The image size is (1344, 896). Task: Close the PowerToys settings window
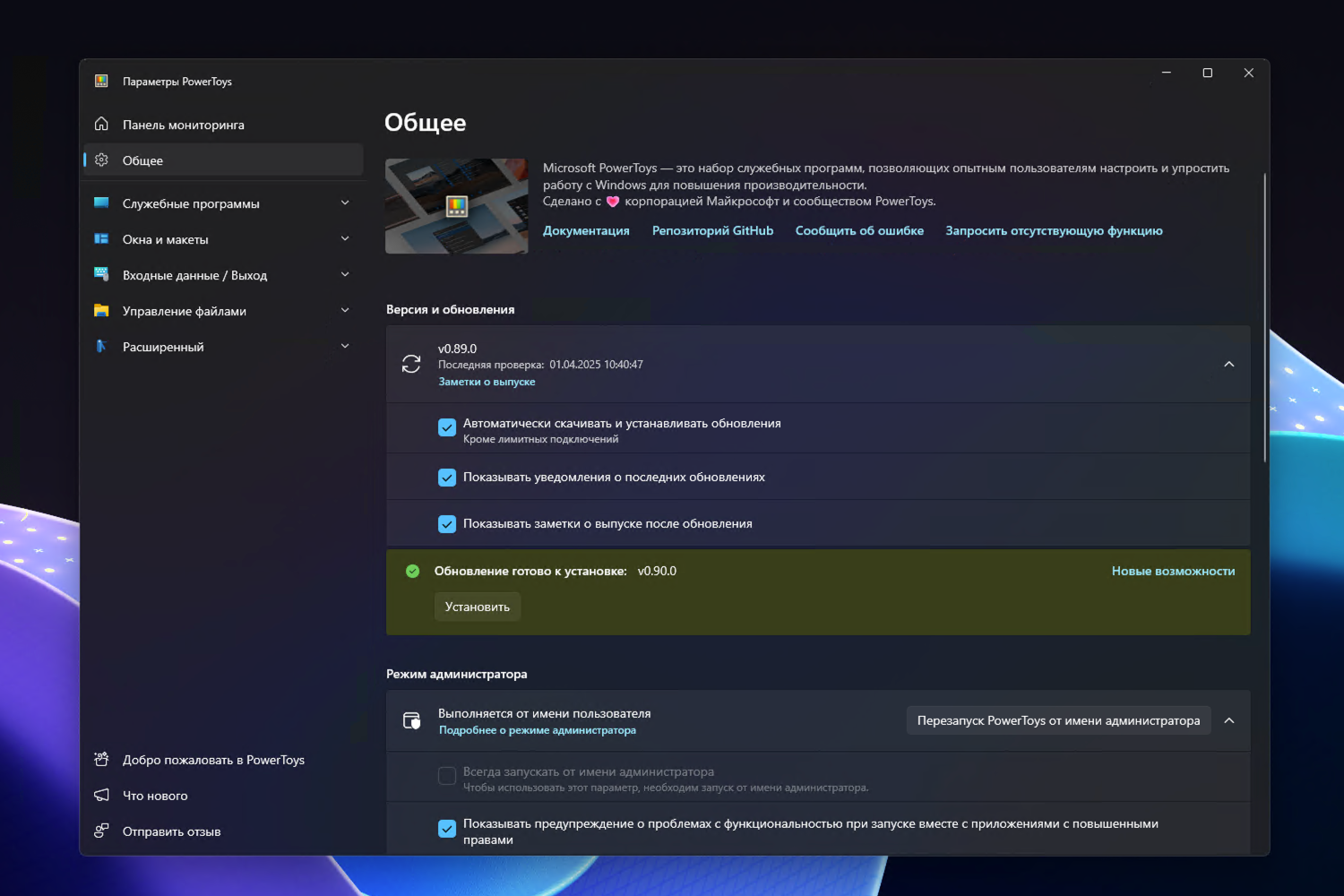click(1248, 73)
